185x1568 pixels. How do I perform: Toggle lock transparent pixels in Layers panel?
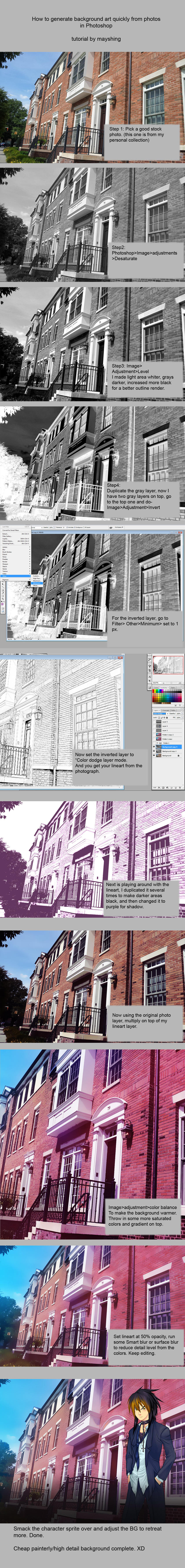159,718
